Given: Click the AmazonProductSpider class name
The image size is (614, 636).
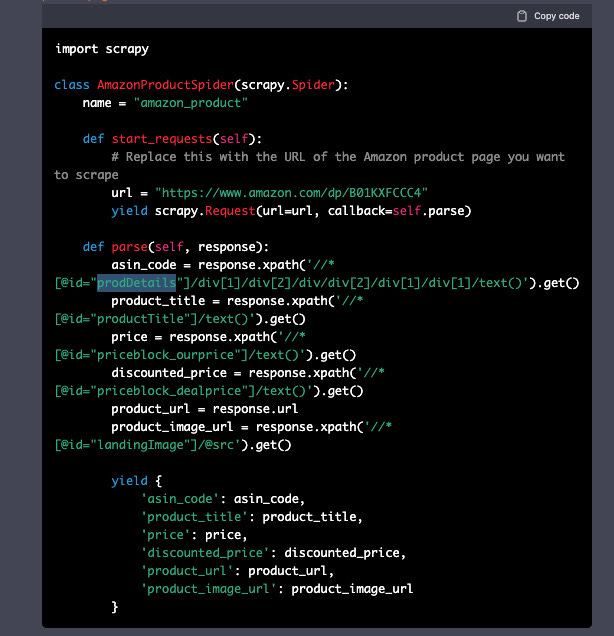Looking at the screenshot, I should point(165,85).
